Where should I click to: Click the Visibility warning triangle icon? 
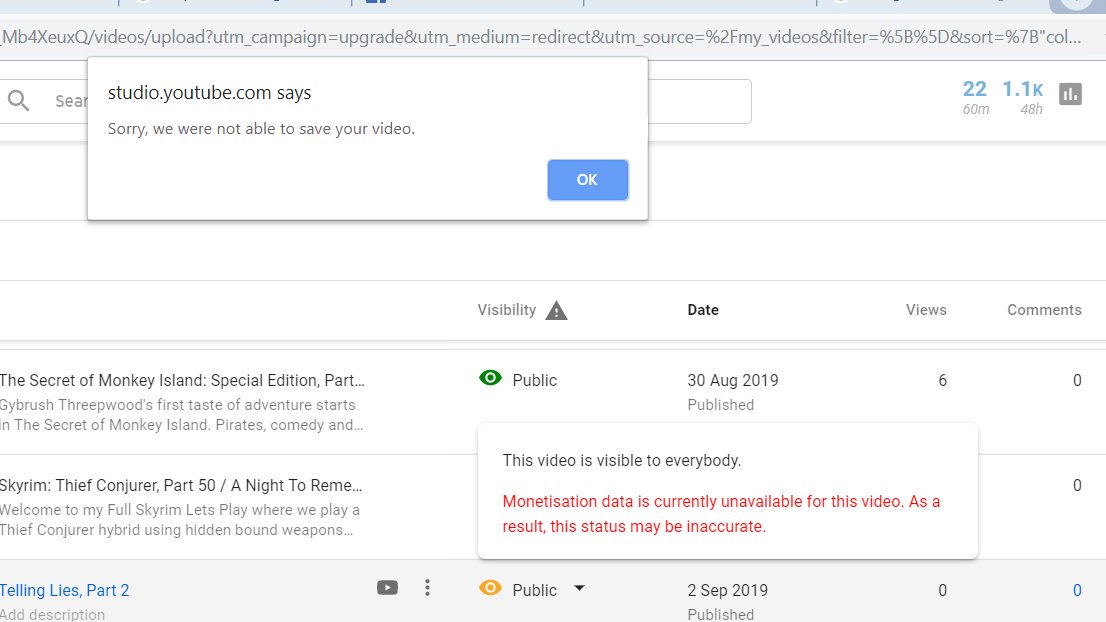(x=557, y=310)
